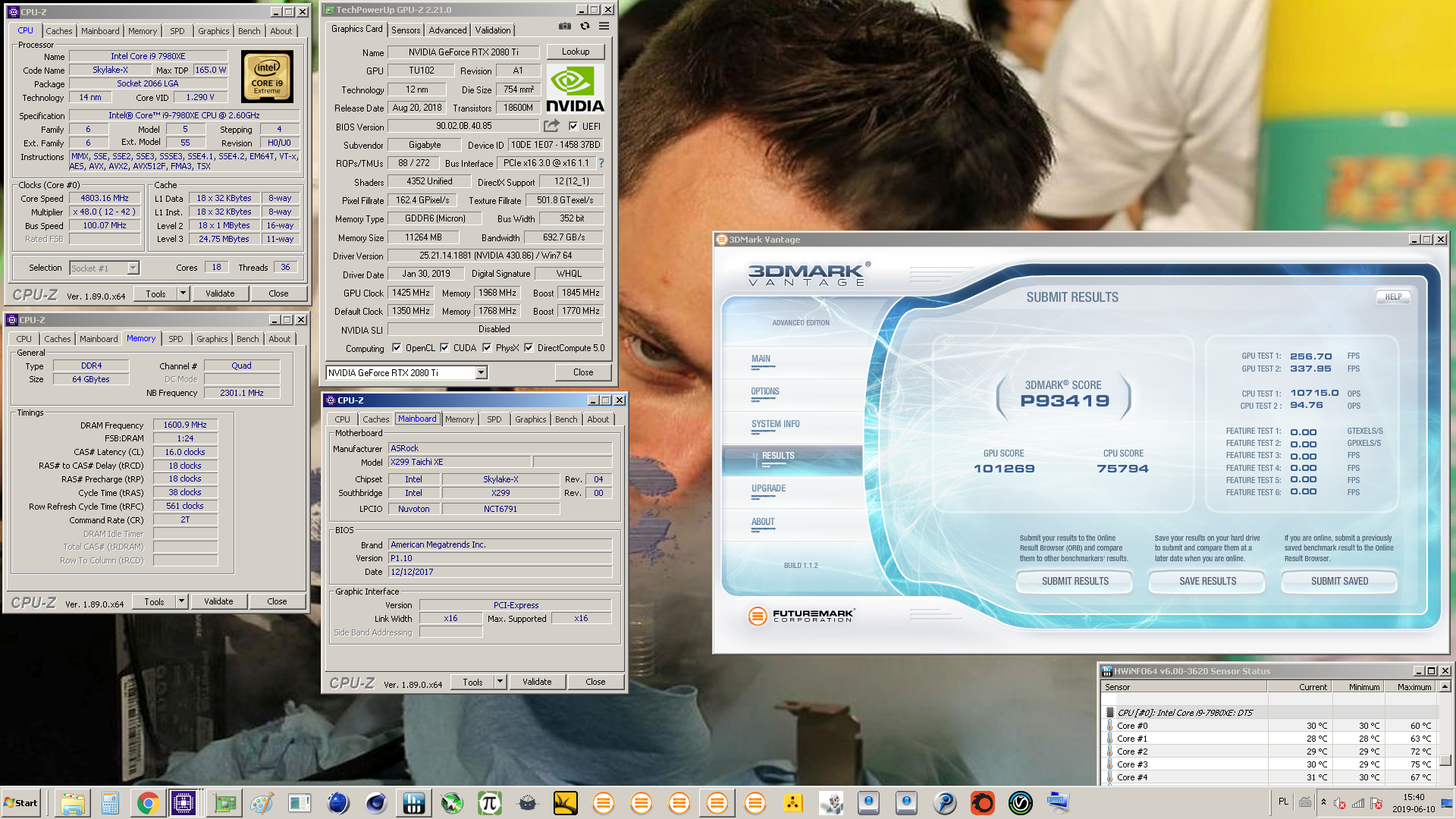
Task: Click HWiNFO scrollbar up arrow
Action: [x=1445, y=687]
